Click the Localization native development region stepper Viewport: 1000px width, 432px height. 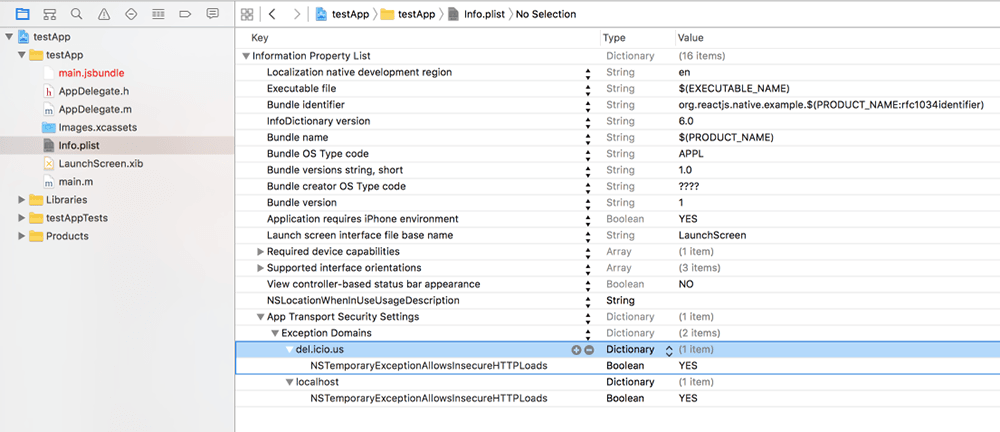tap(587, 73)
